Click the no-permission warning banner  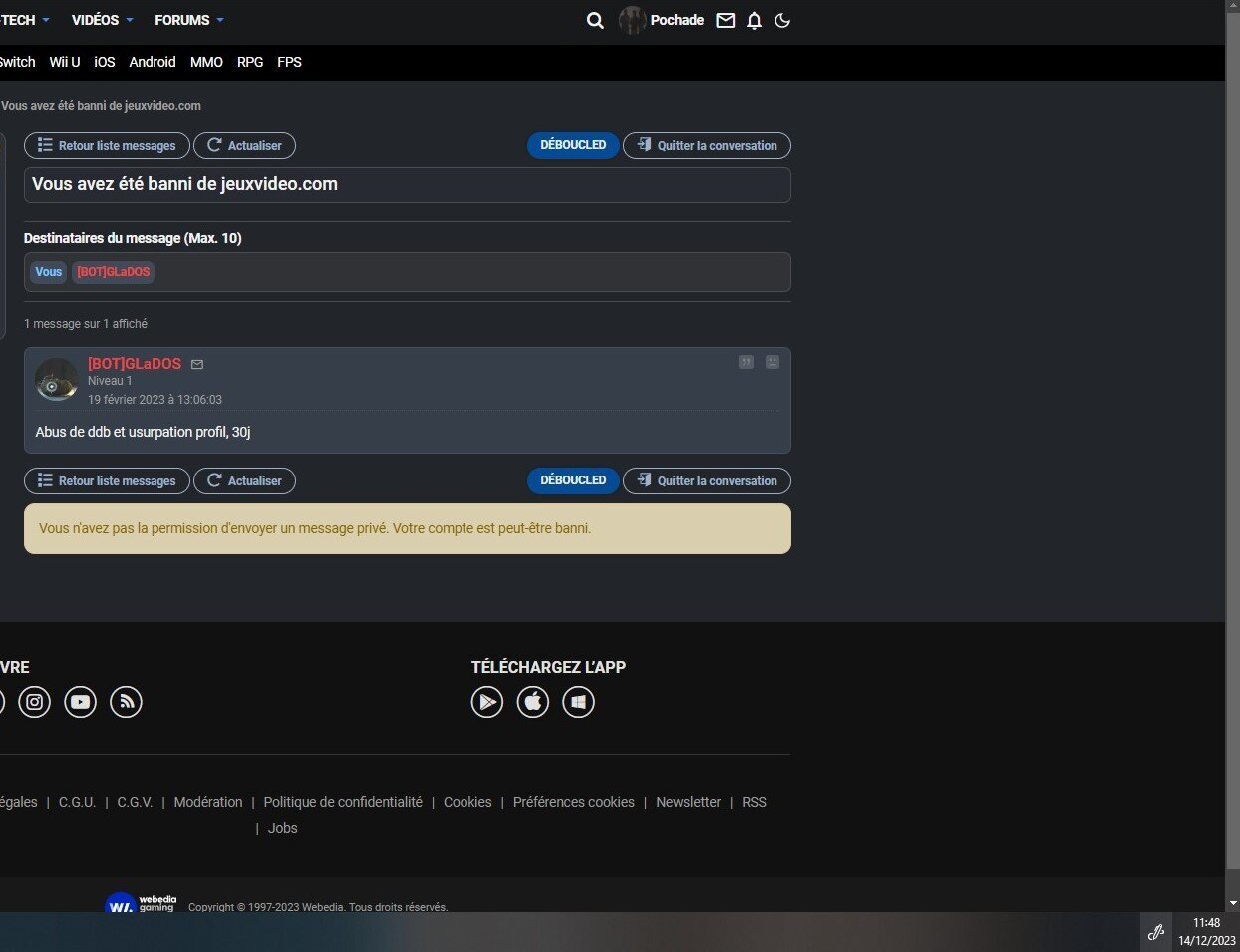click(x=408, y=528)
